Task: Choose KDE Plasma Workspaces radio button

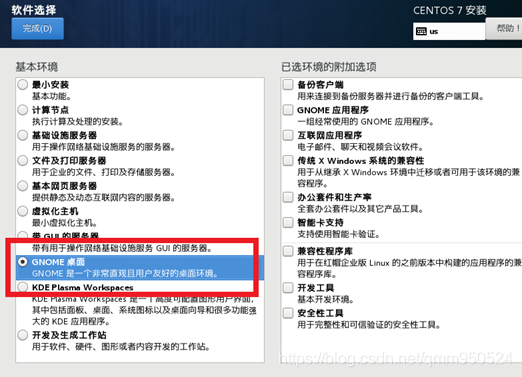Action: [23, 287]
